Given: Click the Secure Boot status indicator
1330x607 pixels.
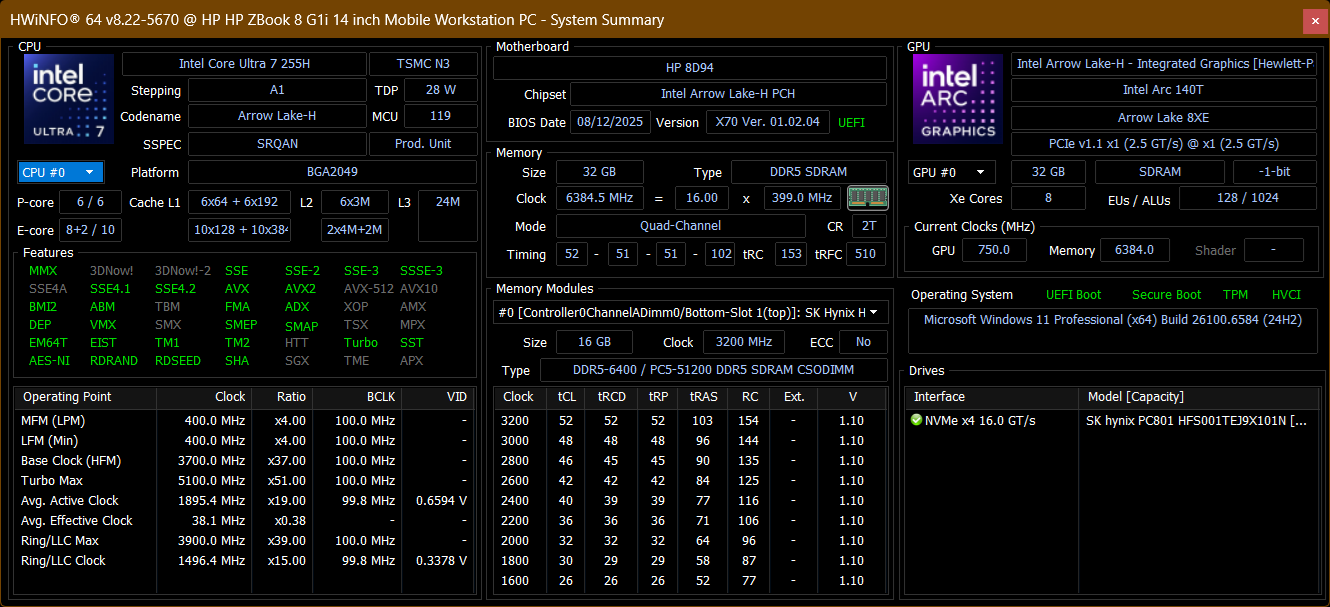Looking at the screenshot, I should (1166, 295).
